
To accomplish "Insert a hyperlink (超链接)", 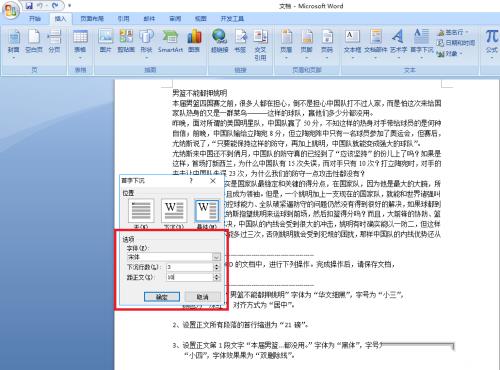I will click(x=219, y=42).
